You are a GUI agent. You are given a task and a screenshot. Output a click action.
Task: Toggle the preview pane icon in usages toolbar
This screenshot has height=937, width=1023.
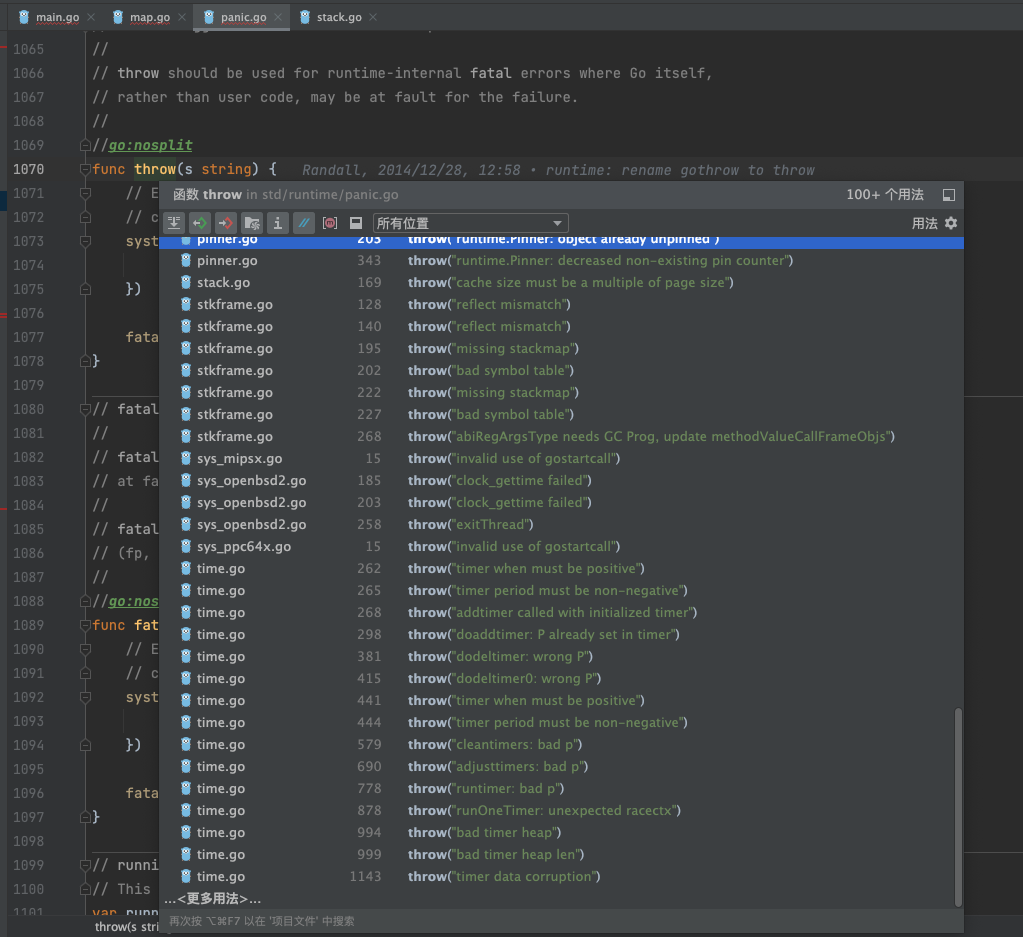coord(356,223)
